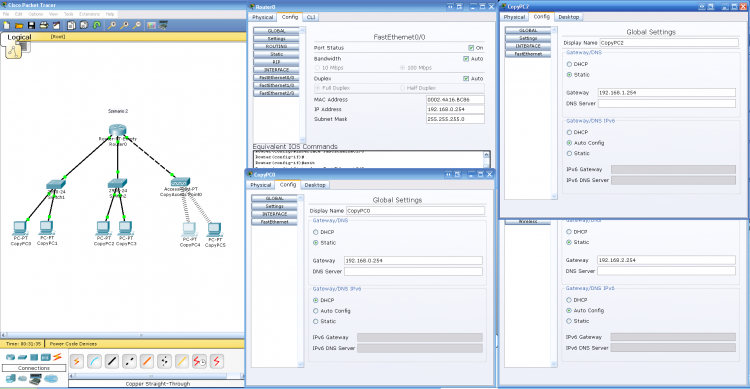The height and width of the screenshot is (389, 750).
Task: Uncheck the Bandwidth Auto checkbox
Action: point(466,59)
